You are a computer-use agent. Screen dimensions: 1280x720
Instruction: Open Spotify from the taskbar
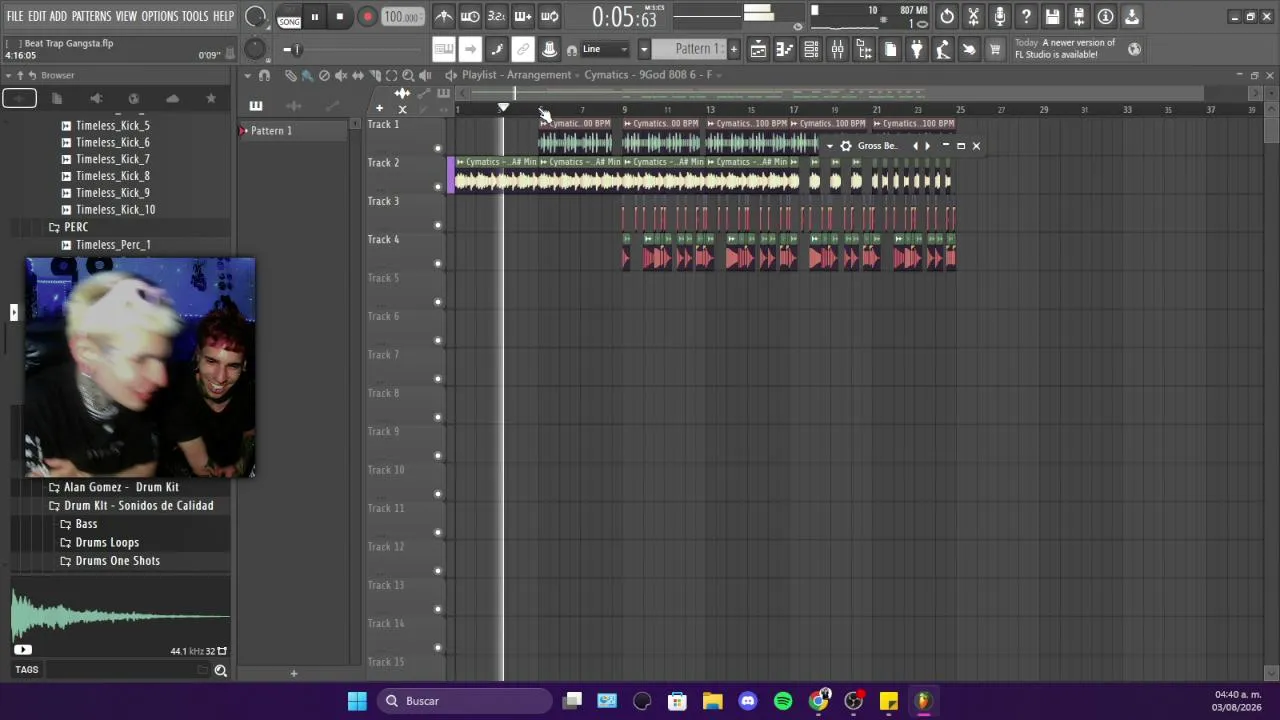pyautogui.click(x=783, y=701)
